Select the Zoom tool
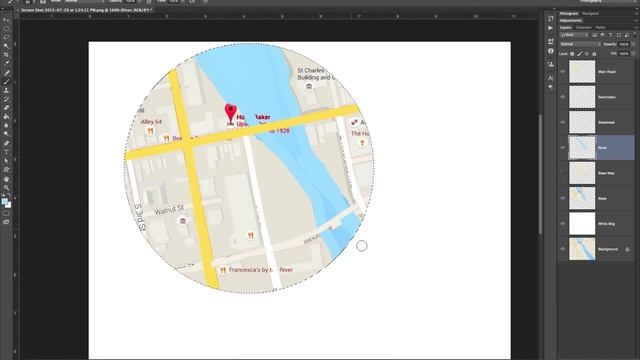 pos(6,188)
